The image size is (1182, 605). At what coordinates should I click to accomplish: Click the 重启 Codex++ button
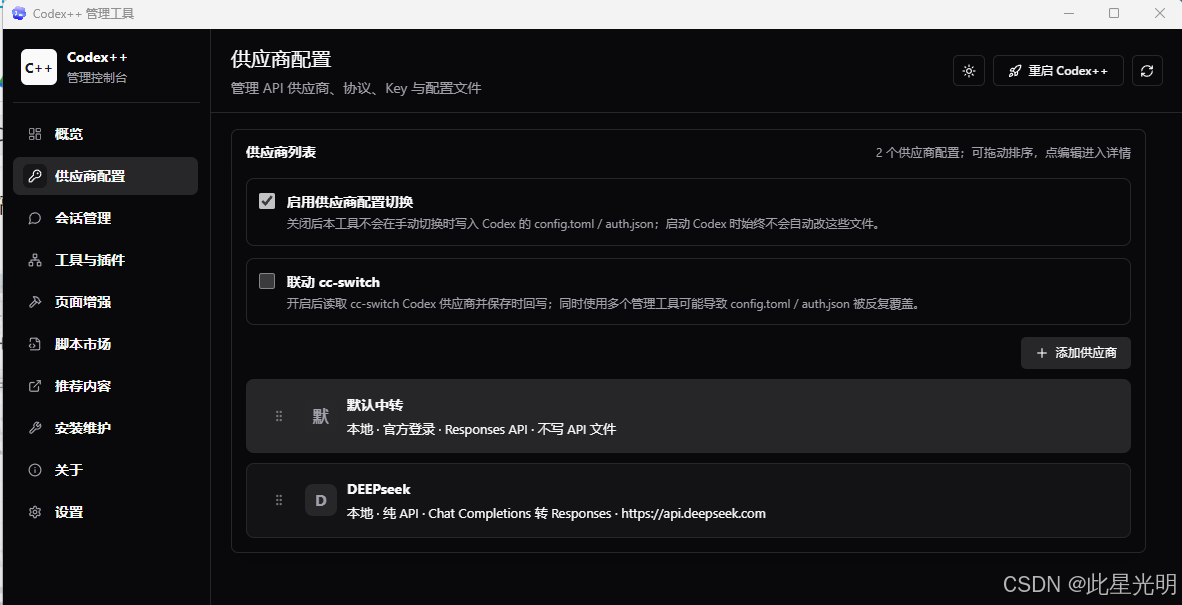pos(1058,71)
